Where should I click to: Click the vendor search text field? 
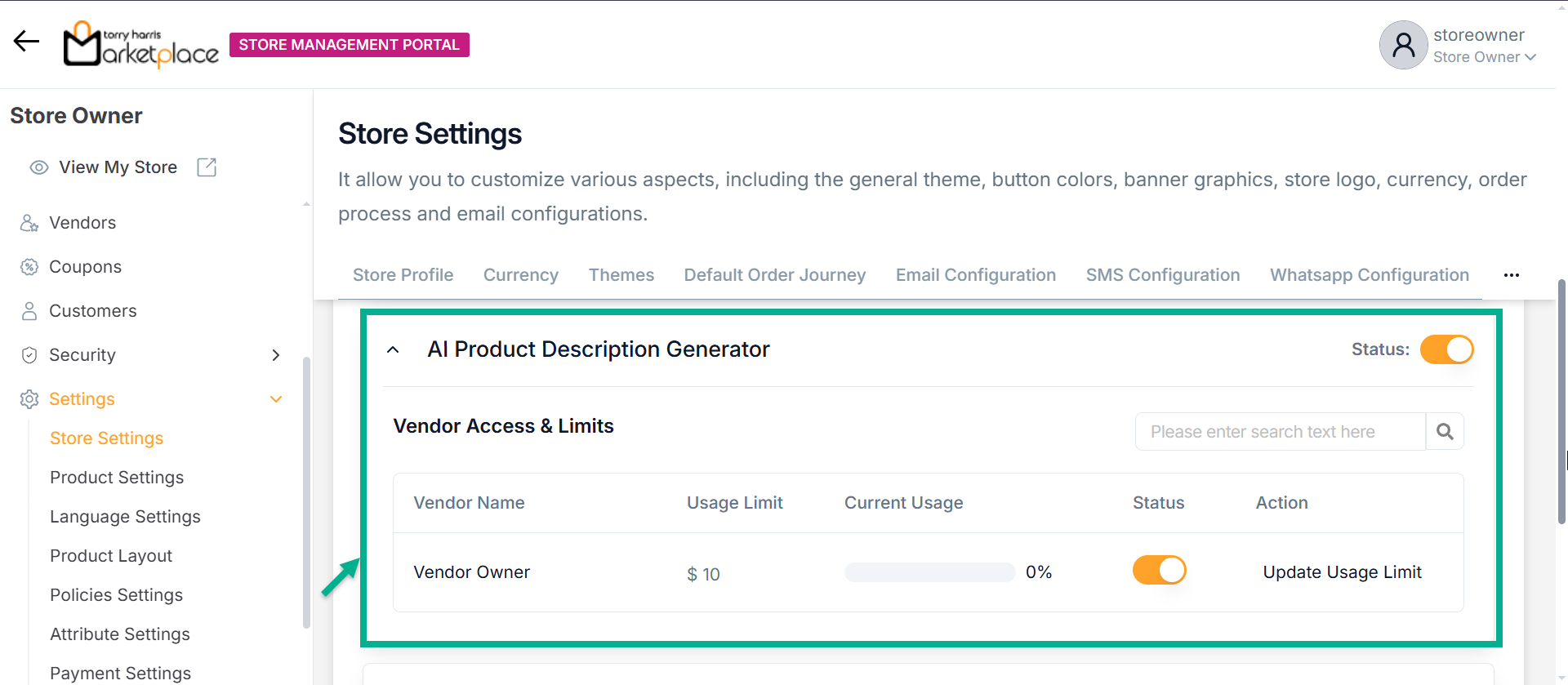click(1279, 431)
